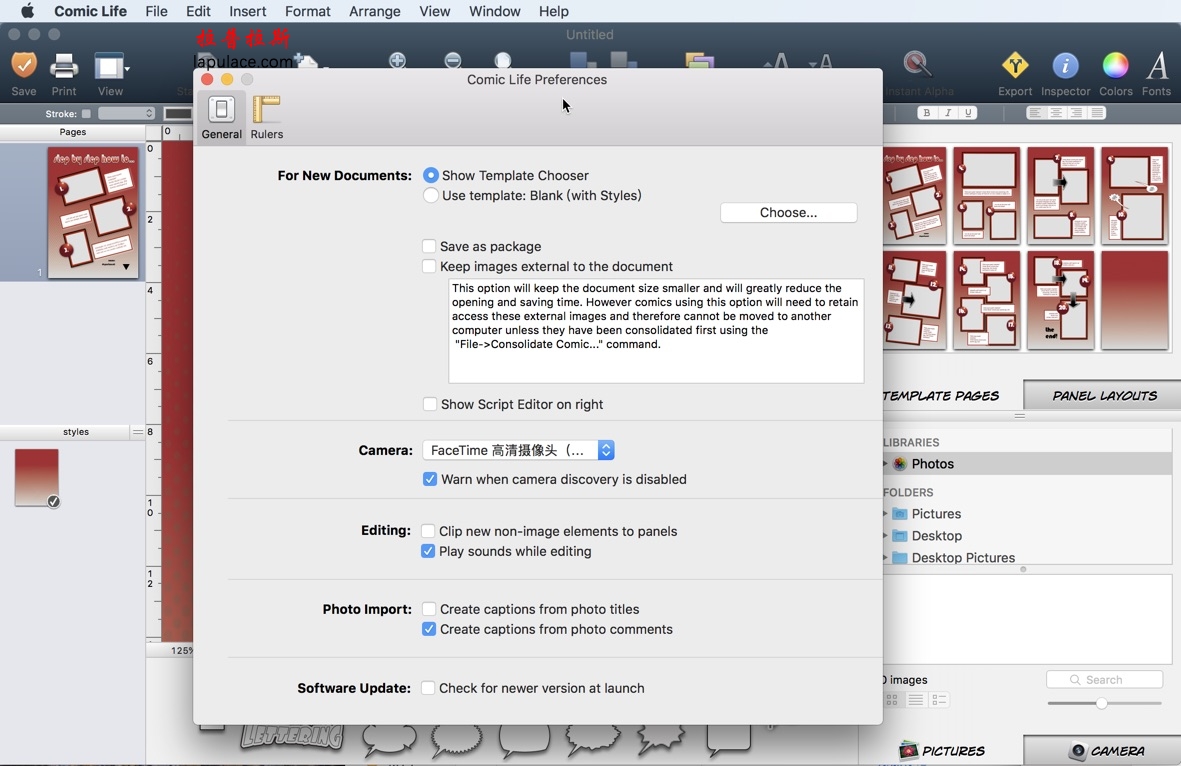Viewport: 1181px width, 766px height.
Task: Enable Show Script Editor on right
Action: (429, 404)
